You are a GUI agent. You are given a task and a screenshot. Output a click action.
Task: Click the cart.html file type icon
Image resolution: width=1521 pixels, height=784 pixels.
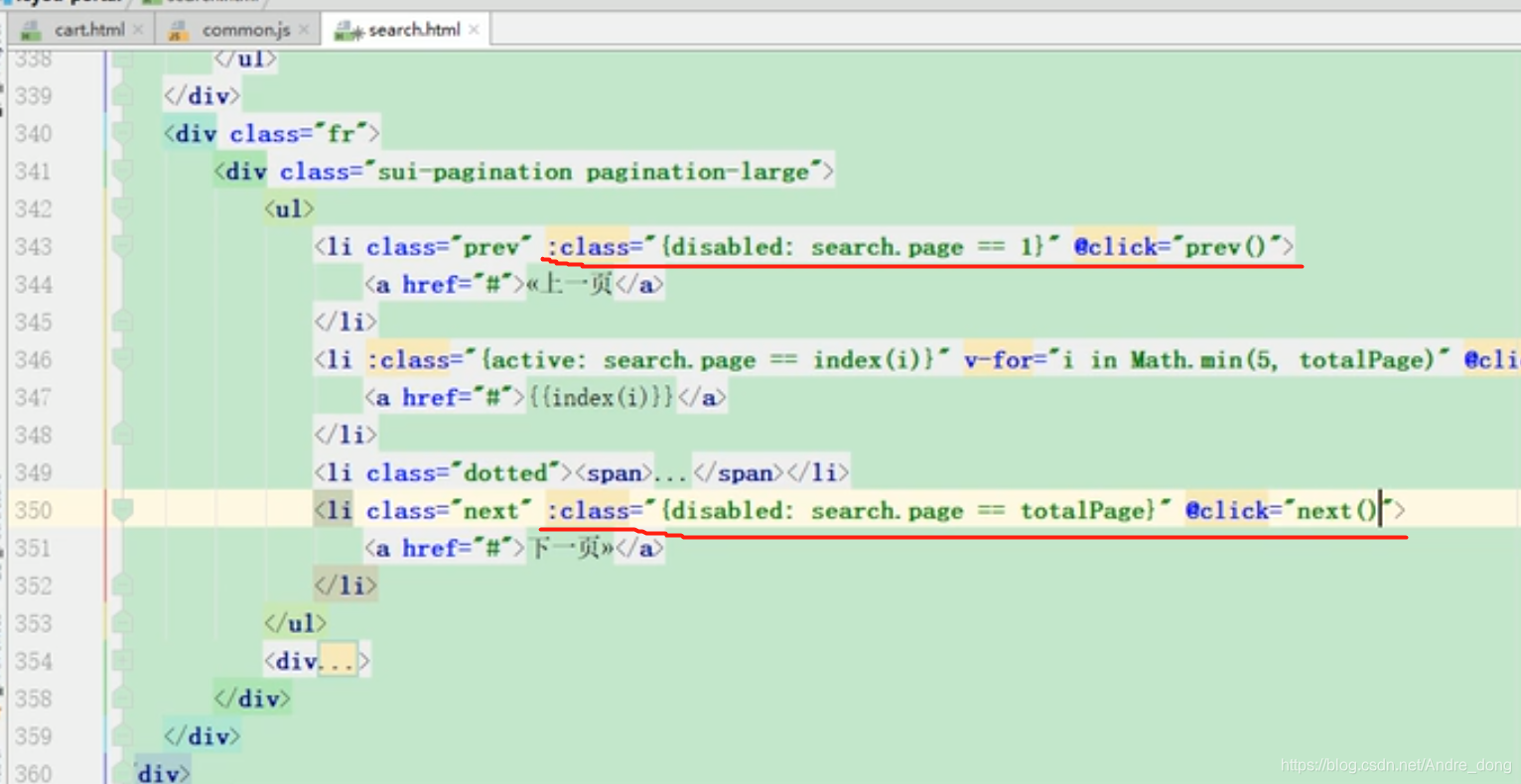[x=32, y=31]
